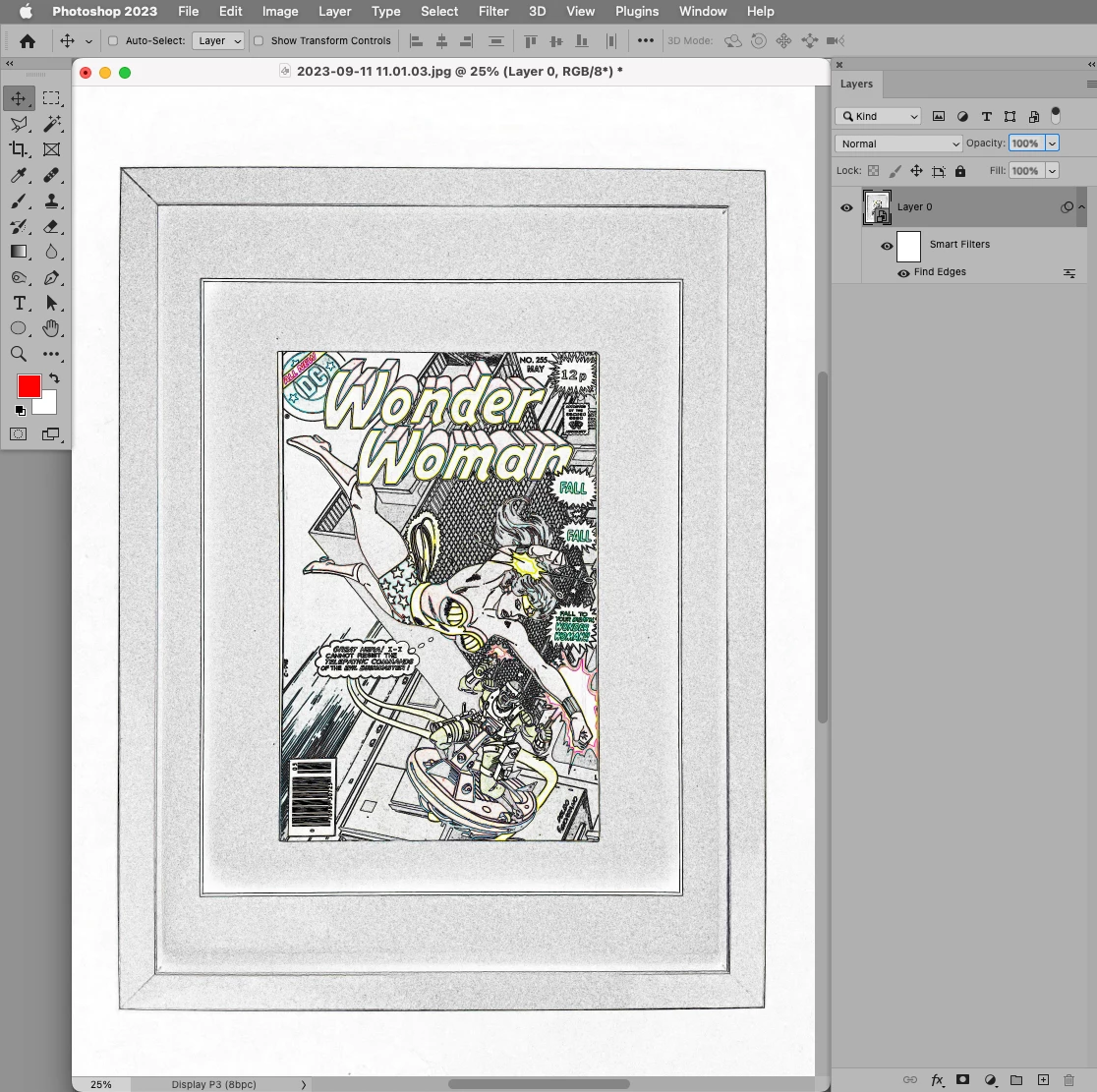The width and height of the screenshot is (1097, 1092).
Task: Align horizontal centers in options bar
Action: click(x=441, y=41)
